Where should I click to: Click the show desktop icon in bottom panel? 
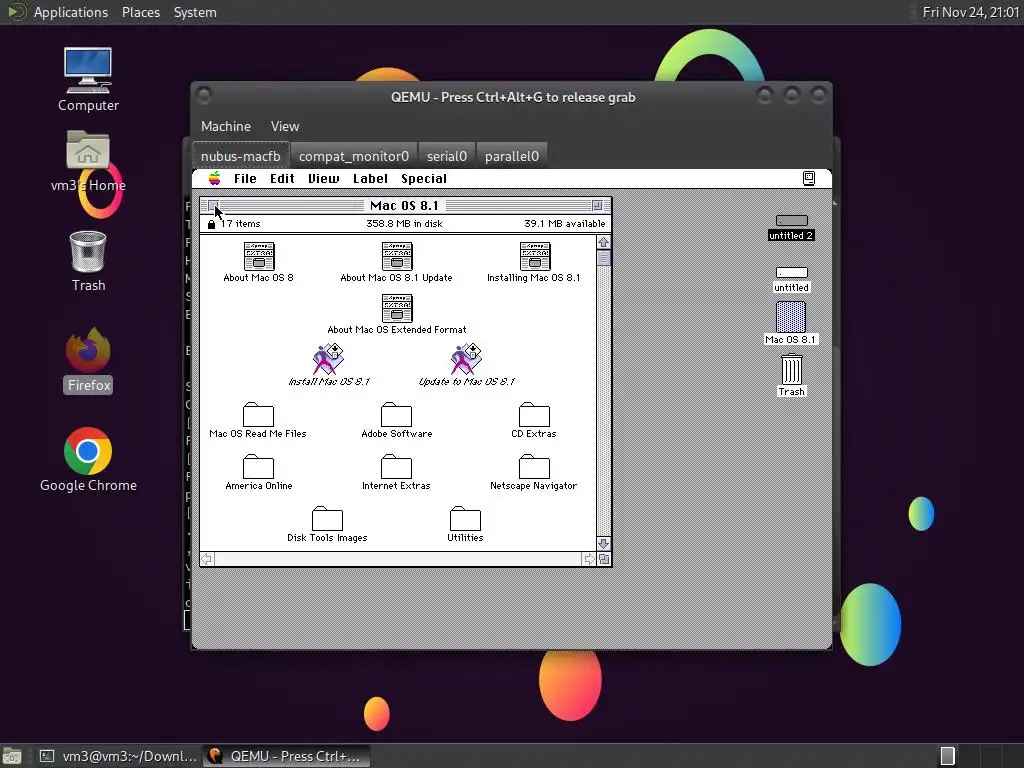tap(12, 756)
